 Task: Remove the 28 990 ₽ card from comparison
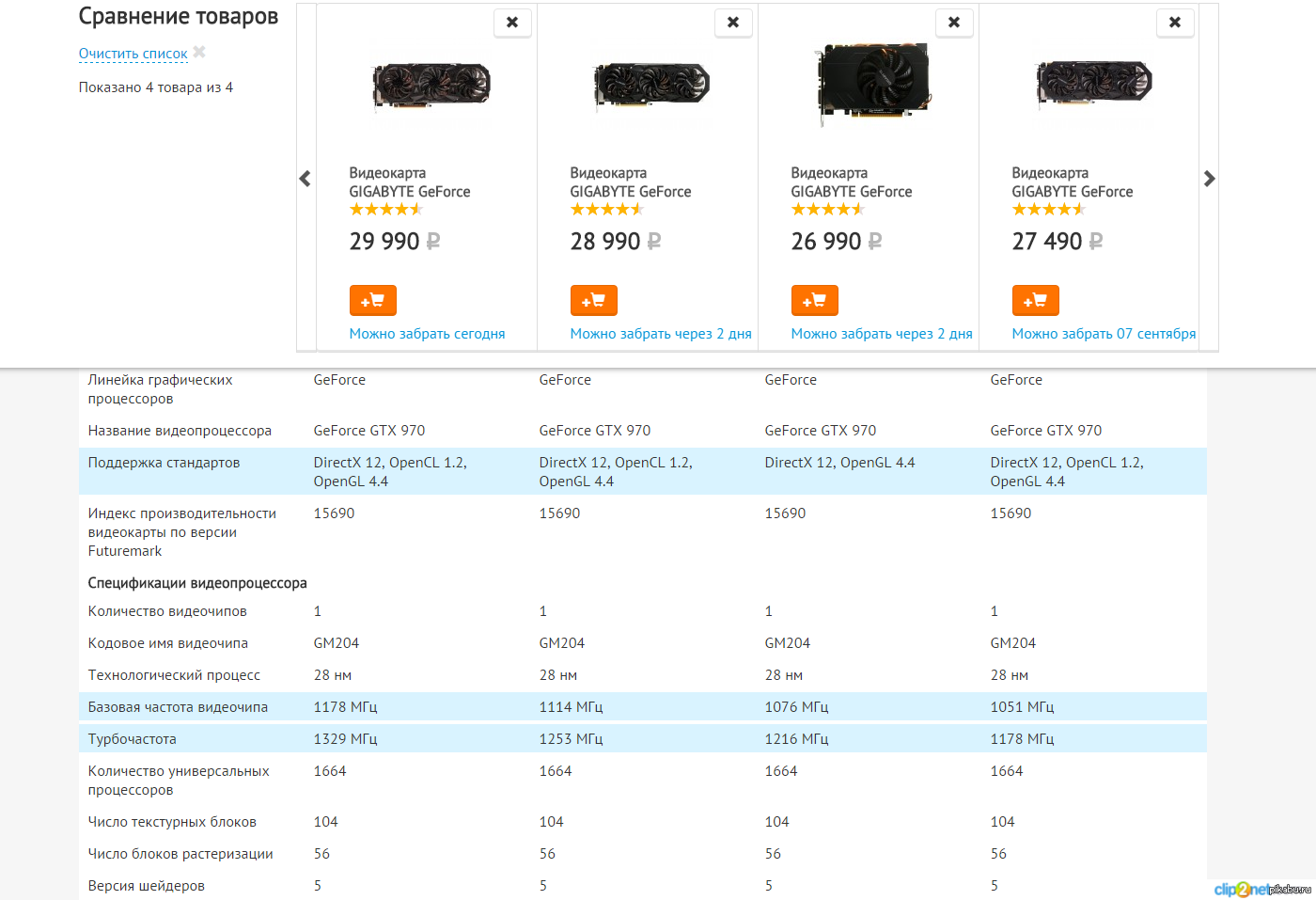733,23
